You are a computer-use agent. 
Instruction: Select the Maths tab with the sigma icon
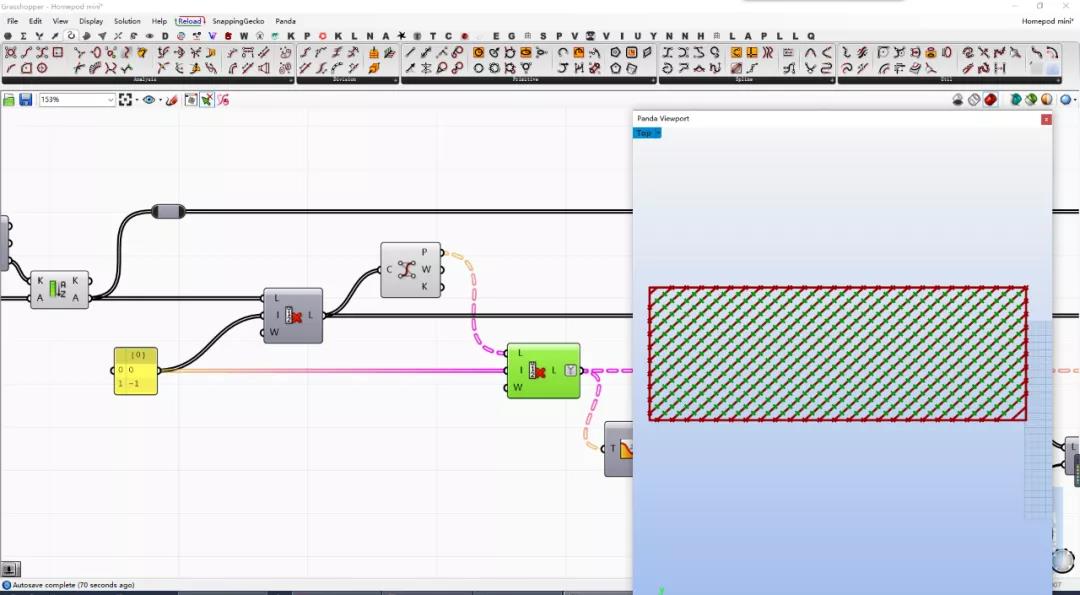click(x=23, y=36)
